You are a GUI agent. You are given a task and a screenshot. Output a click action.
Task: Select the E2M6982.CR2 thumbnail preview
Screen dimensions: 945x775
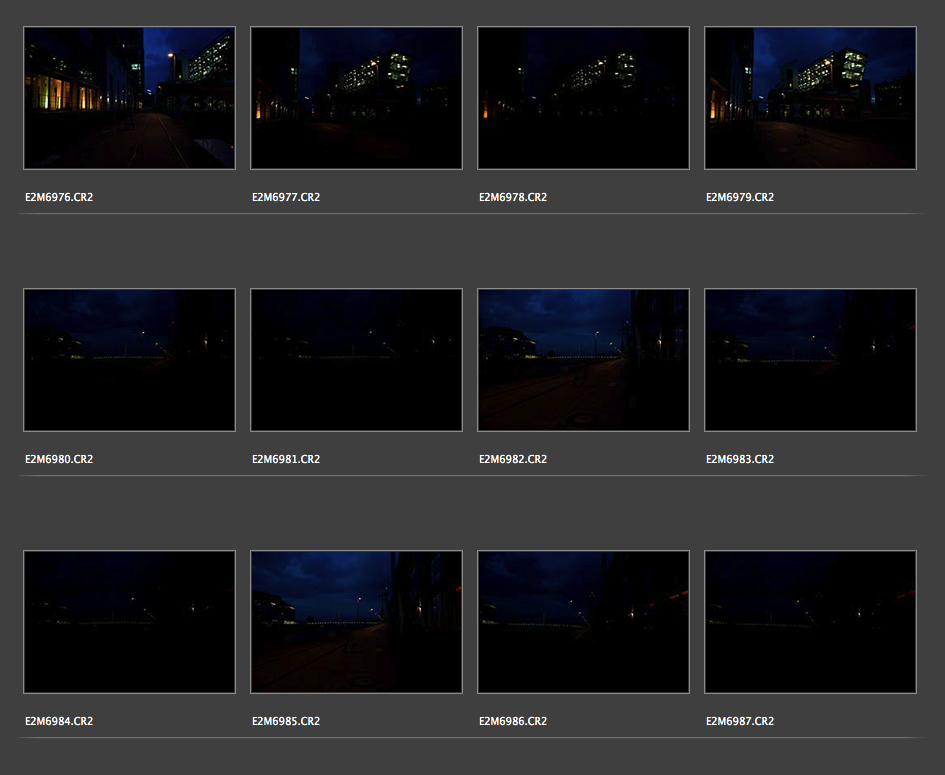click(583, 360)
